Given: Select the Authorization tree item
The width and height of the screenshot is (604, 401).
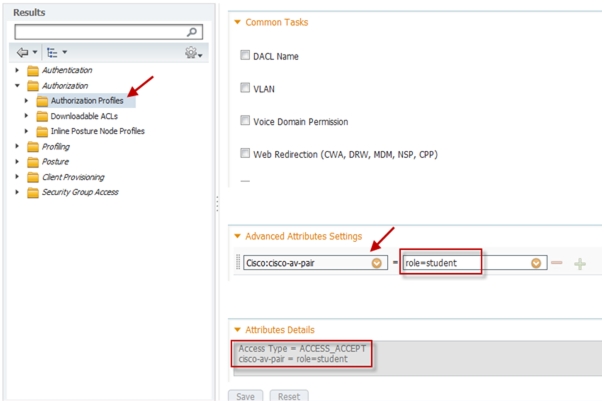Looking at the screenshot, I should coord(65,86).
